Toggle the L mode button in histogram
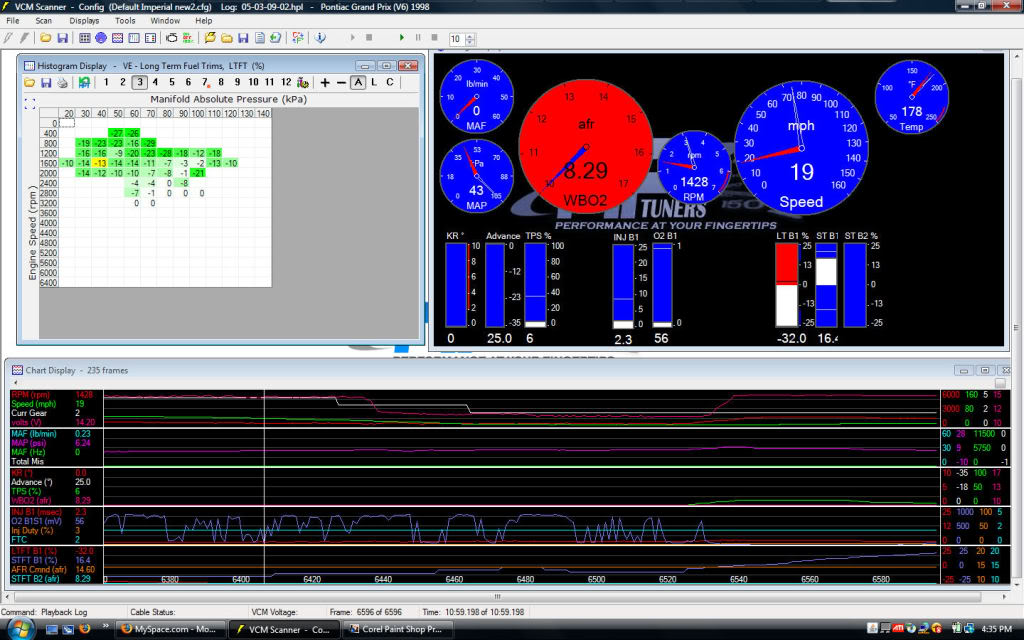The width and height of the screenshot is (1024, 640). (x=374, y=82)
